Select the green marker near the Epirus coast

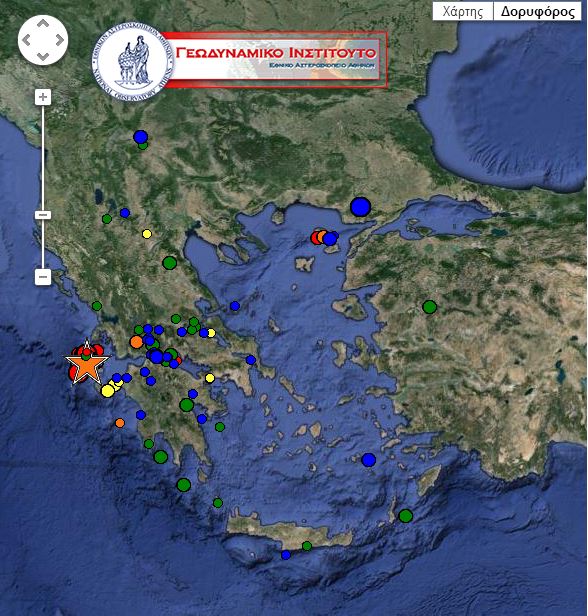[97, 306]
